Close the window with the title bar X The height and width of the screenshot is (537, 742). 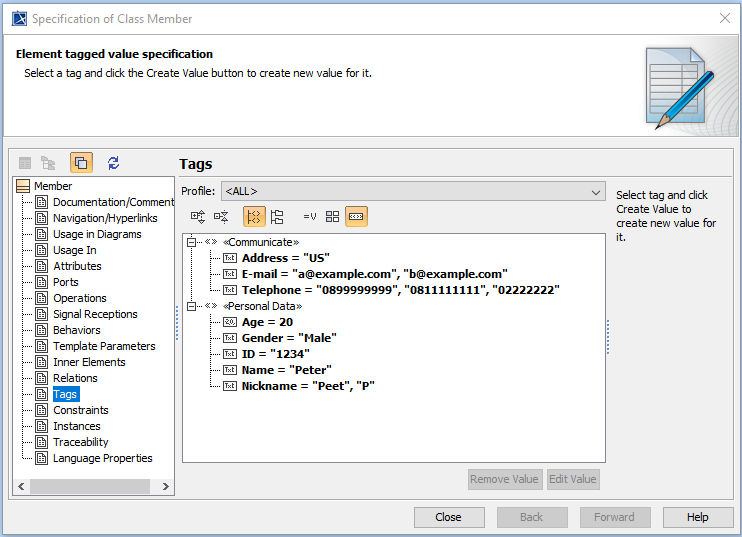coord(724,18)
